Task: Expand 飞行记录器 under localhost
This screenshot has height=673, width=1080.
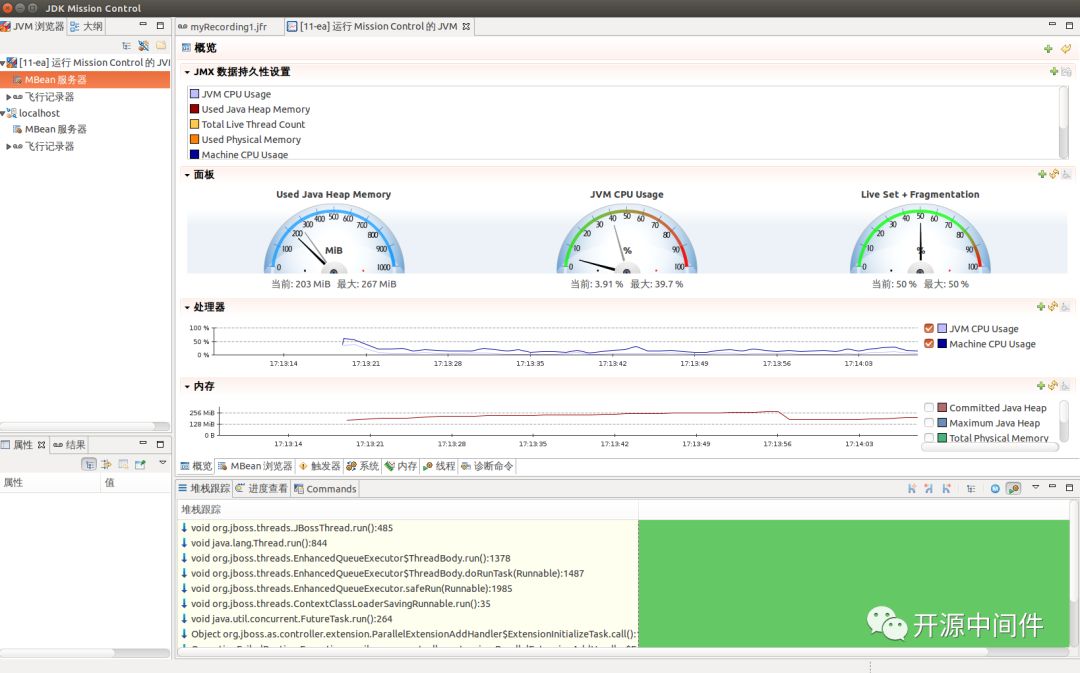Action: point(8,147)
